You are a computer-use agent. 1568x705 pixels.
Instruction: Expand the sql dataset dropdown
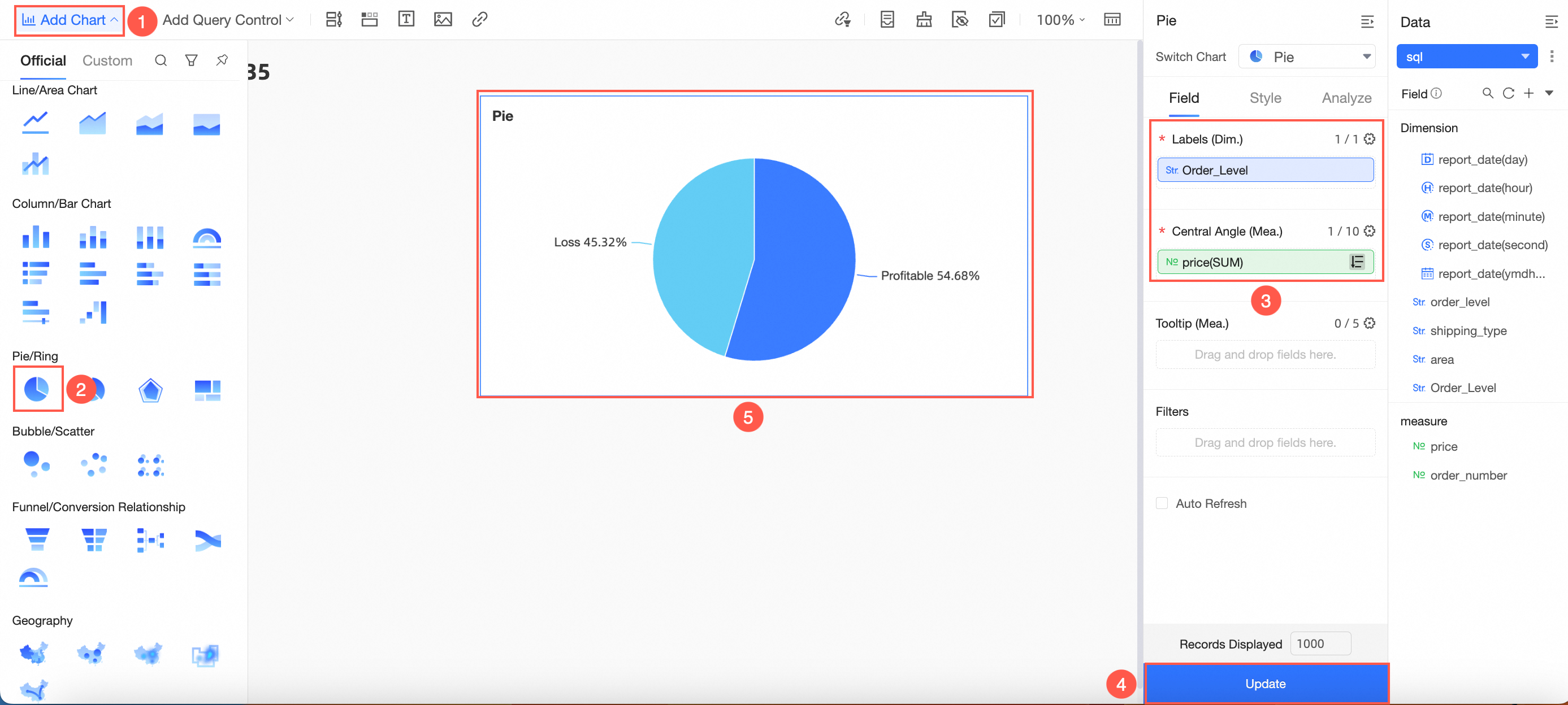point(1466,56)
